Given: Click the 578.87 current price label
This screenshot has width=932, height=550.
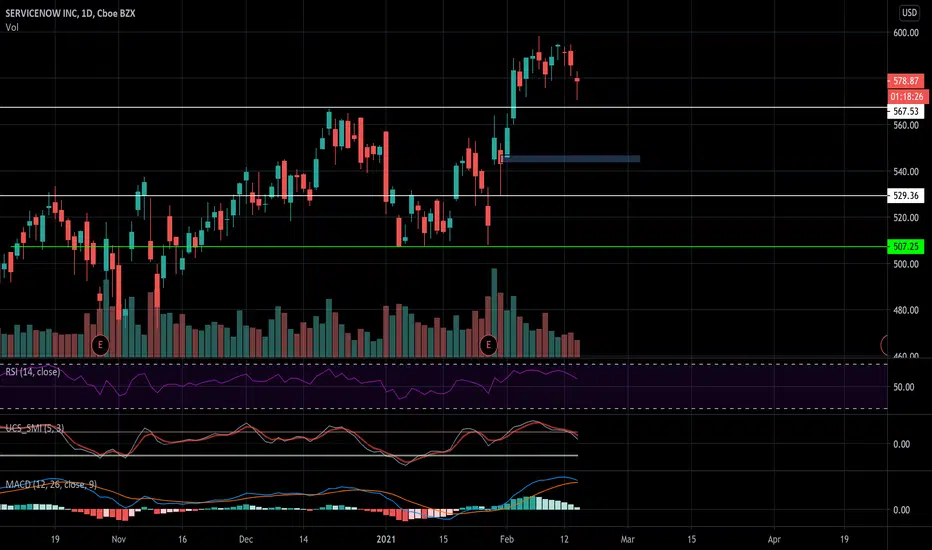Looking at the screenshot, I should coord(906,81).
